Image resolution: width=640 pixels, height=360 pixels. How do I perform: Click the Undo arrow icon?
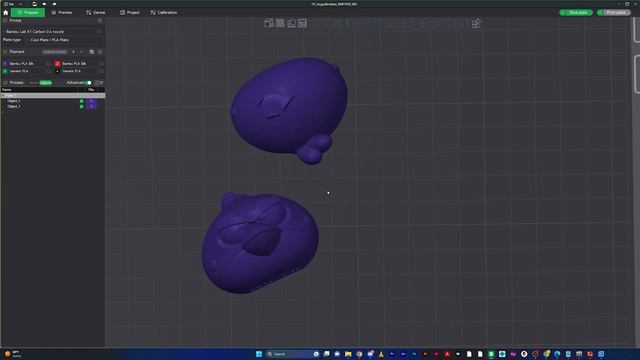click(x=44, y=4)
